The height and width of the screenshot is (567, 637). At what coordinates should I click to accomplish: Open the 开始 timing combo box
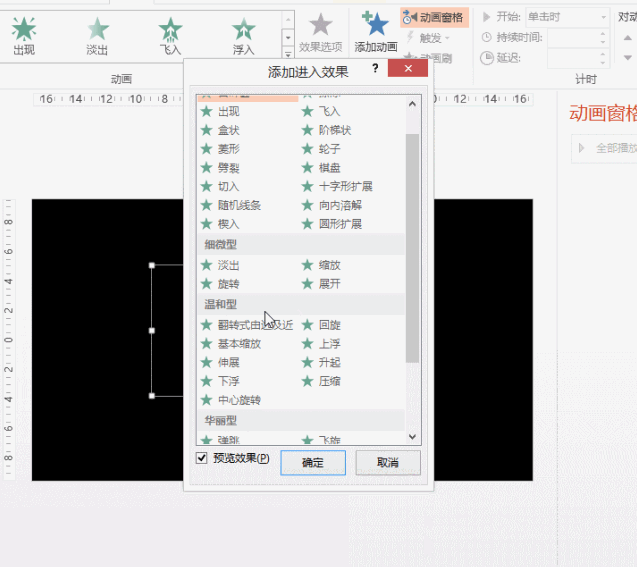[x=568, y=17]
